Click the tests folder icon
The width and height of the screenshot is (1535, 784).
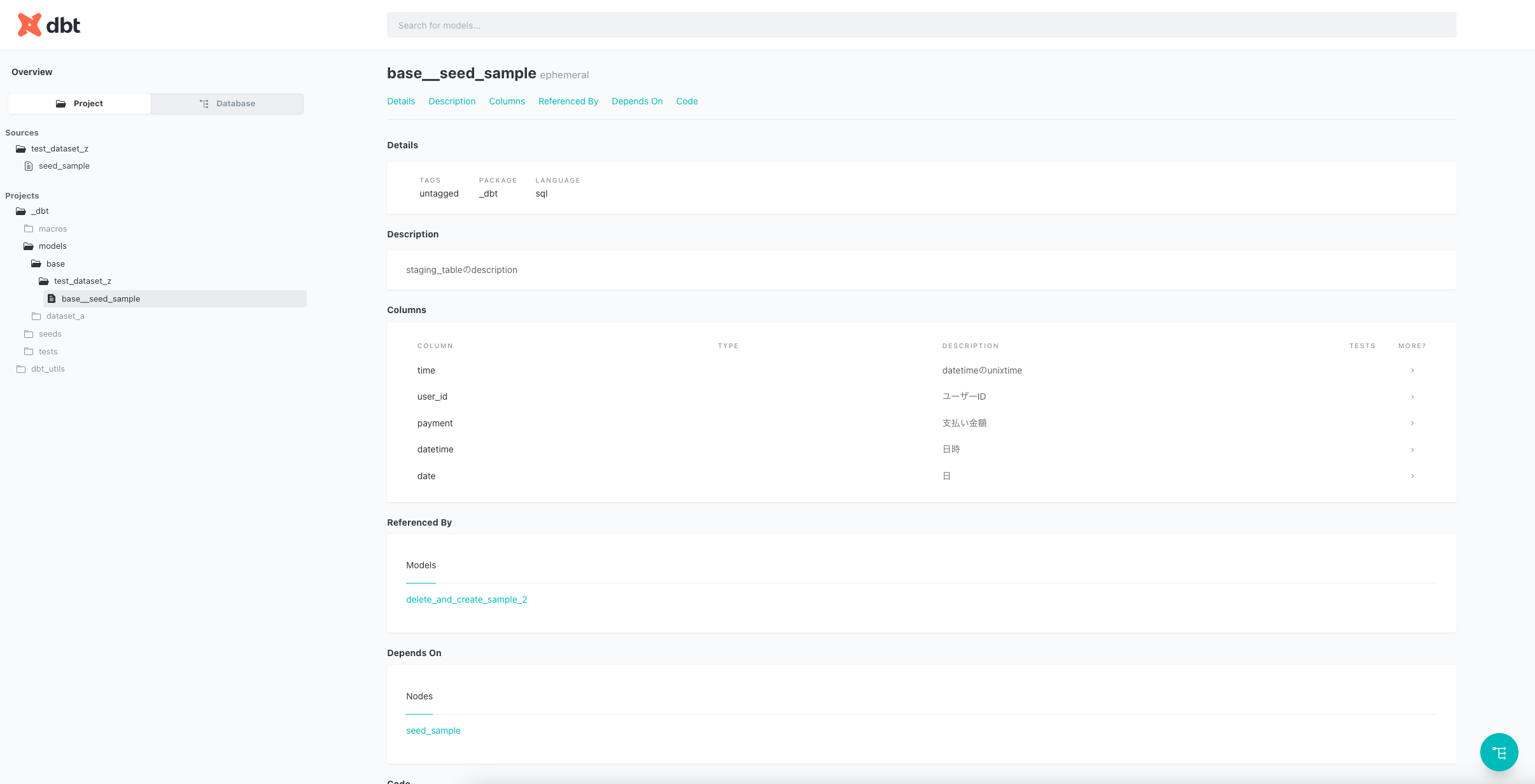(29, 351)
